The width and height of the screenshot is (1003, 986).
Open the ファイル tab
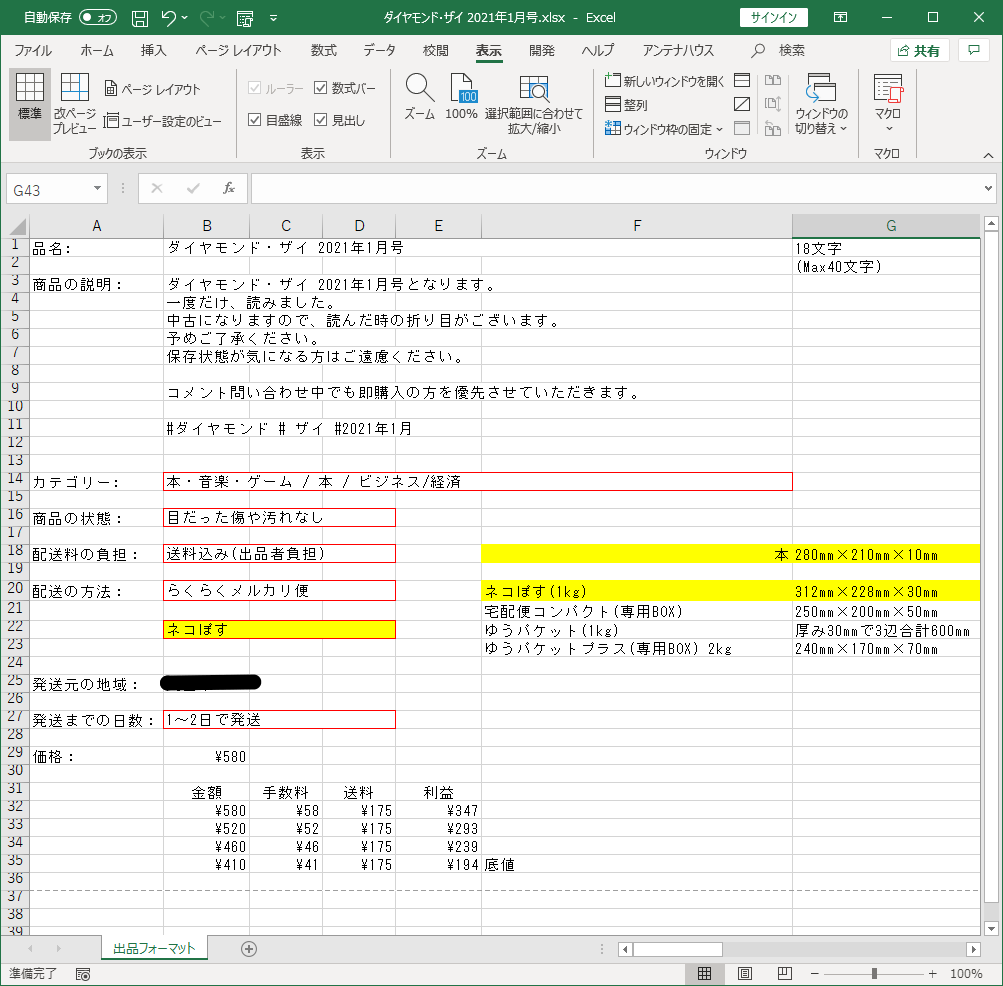[33, 51]
